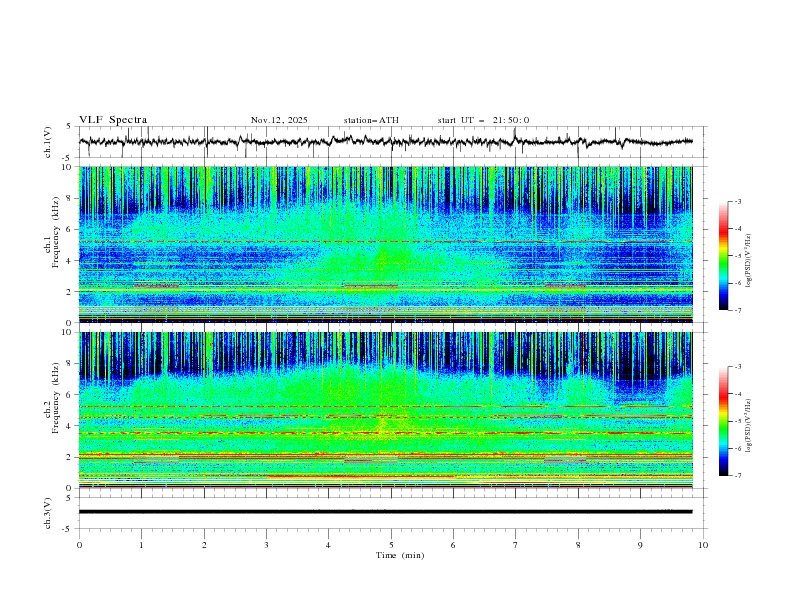Click time axis tick label "5"

pos(391,545)
